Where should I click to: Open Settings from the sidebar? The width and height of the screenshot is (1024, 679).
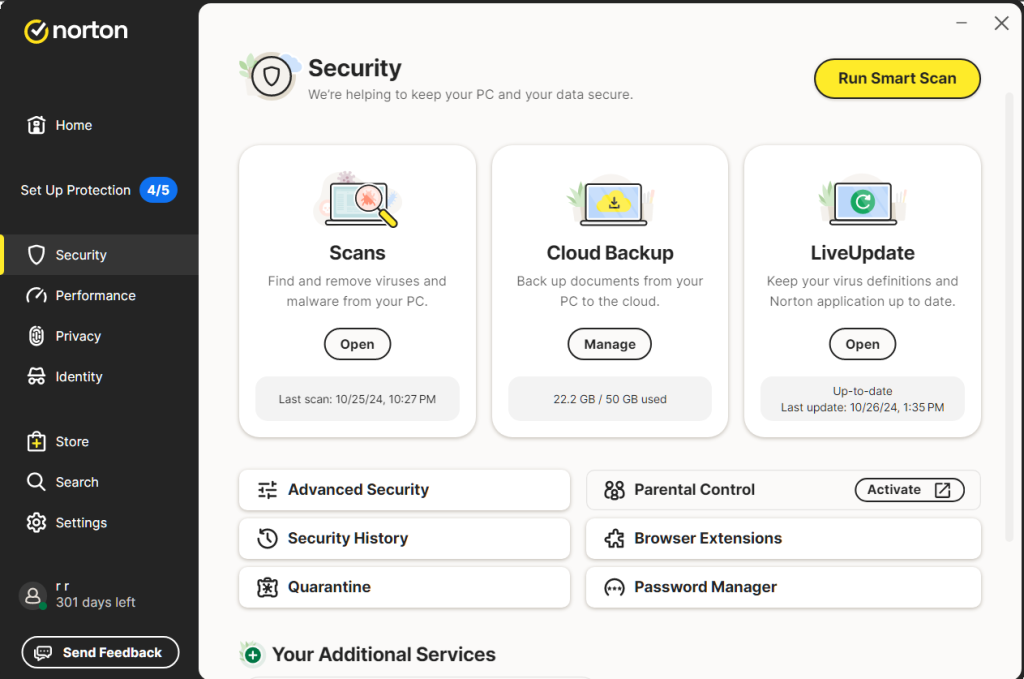81,522
